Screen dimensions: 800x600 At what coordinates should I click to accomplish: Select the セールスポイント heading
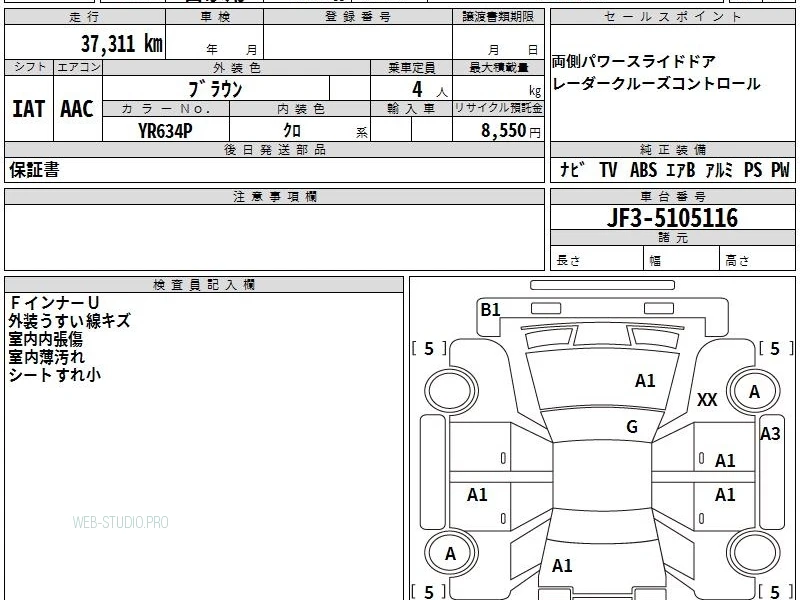coord(672,17)
